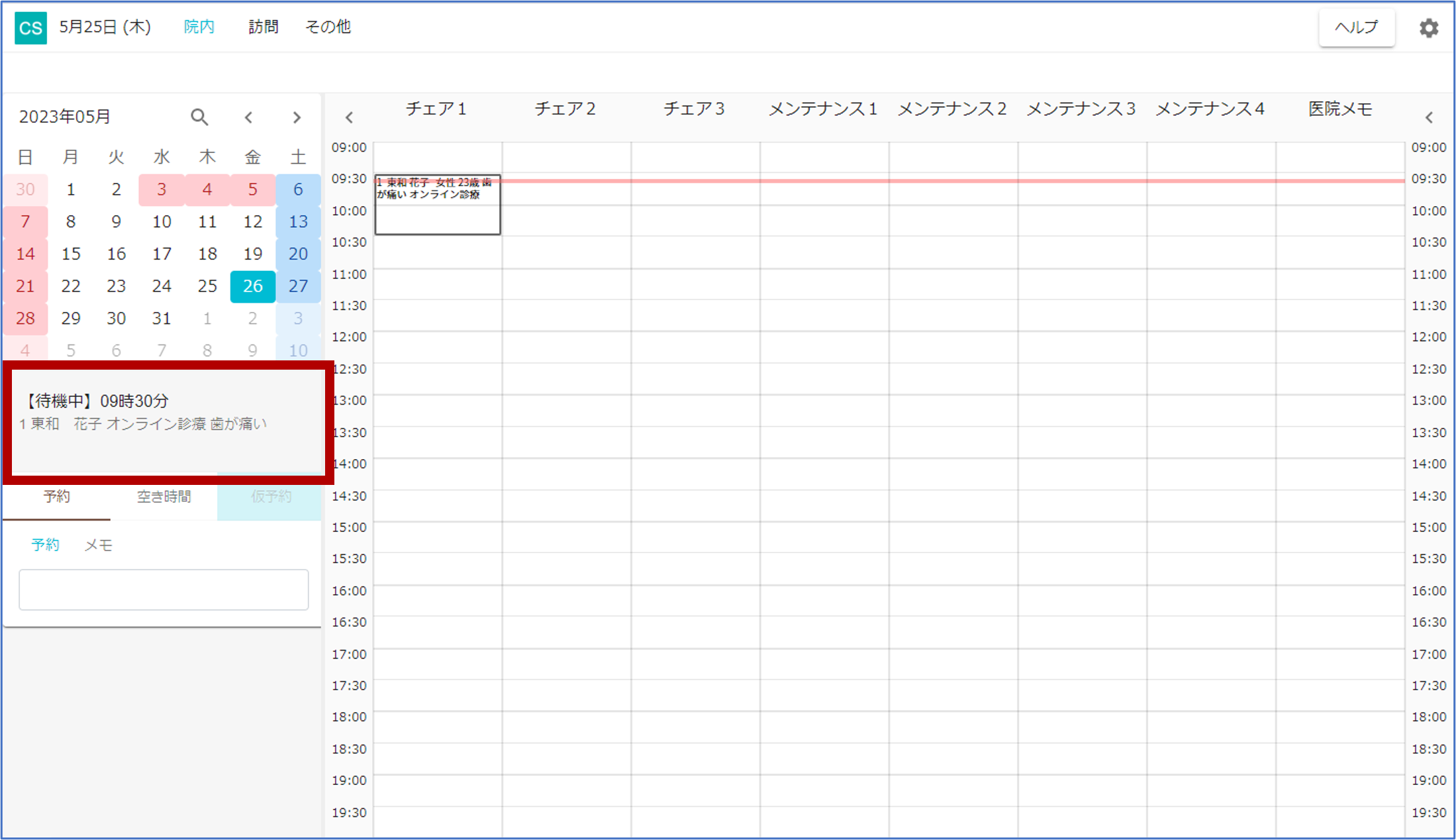This screenshot has height=840, width=1456.
Task: Select the メモ sub-tab
Action: point(98,545)
